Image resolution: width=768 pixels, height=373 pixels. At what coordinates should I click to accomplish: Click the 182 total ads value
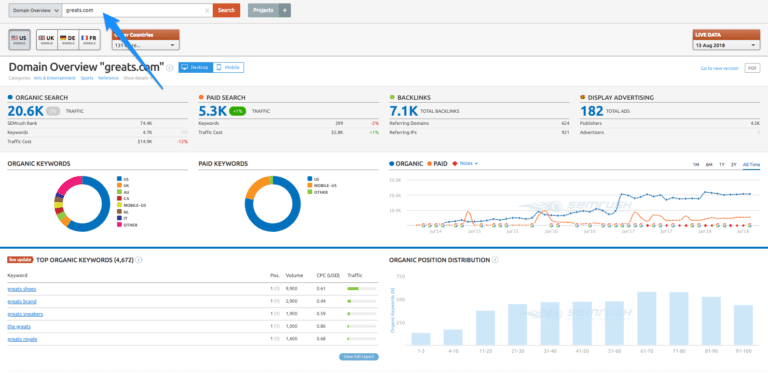pyautogui.click(x=592, y=111)
